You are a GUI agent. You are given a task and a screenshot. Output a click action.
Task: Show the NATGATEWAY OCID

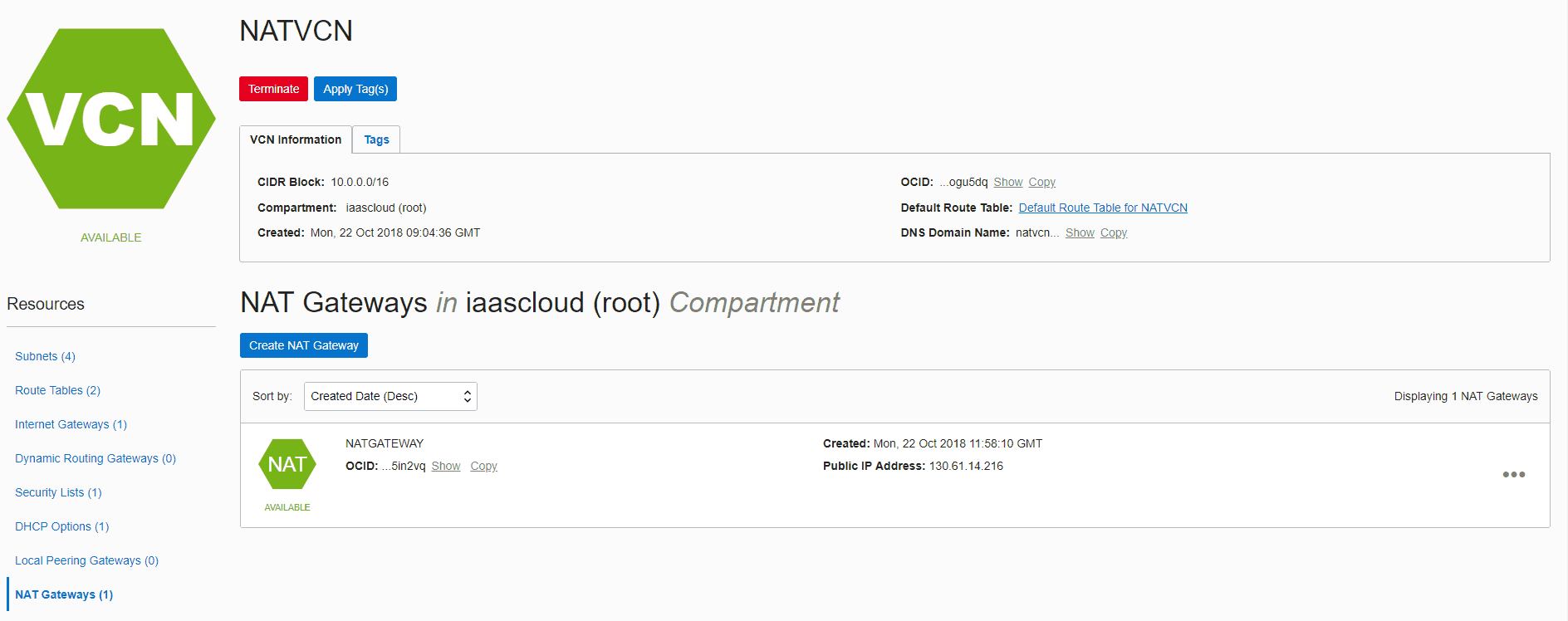click(x=445, y=466)
